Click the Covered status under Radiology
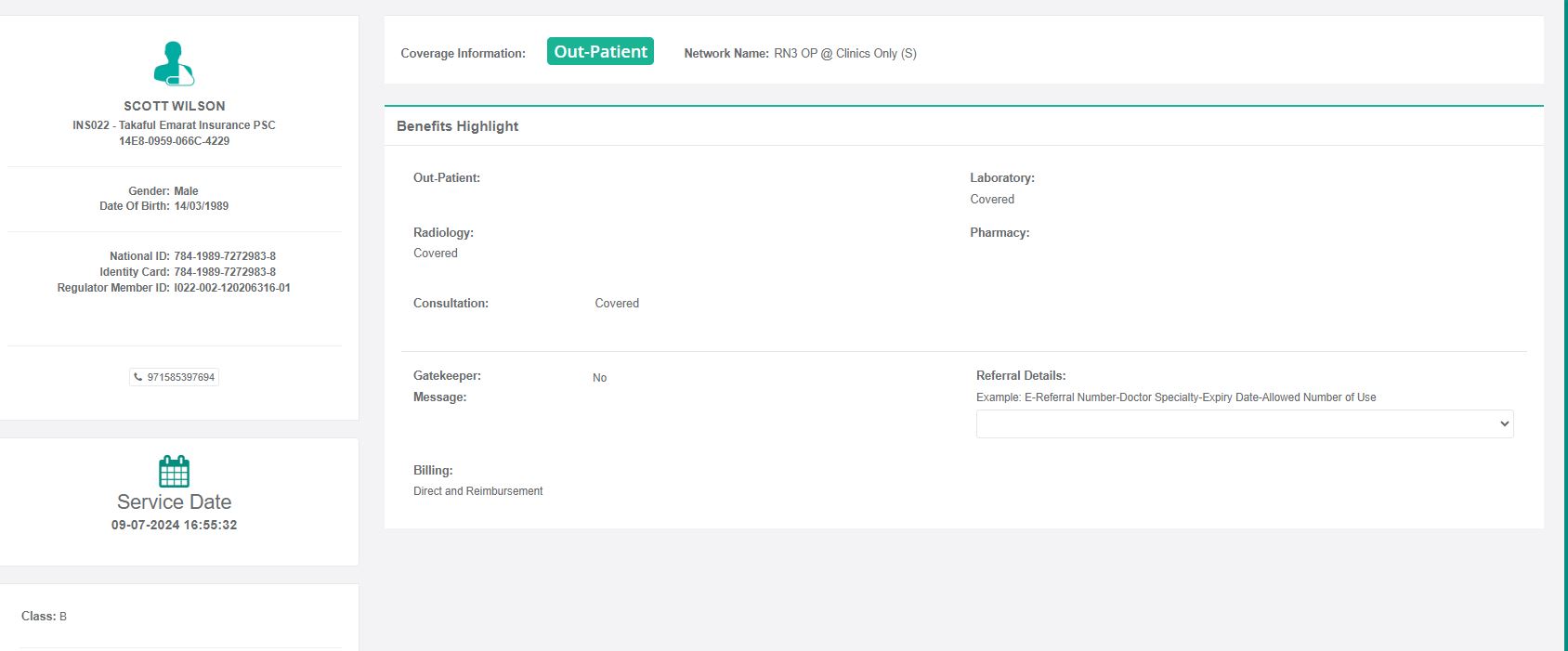This screenshot has width=1568, height=651. (x=436, y=254)
